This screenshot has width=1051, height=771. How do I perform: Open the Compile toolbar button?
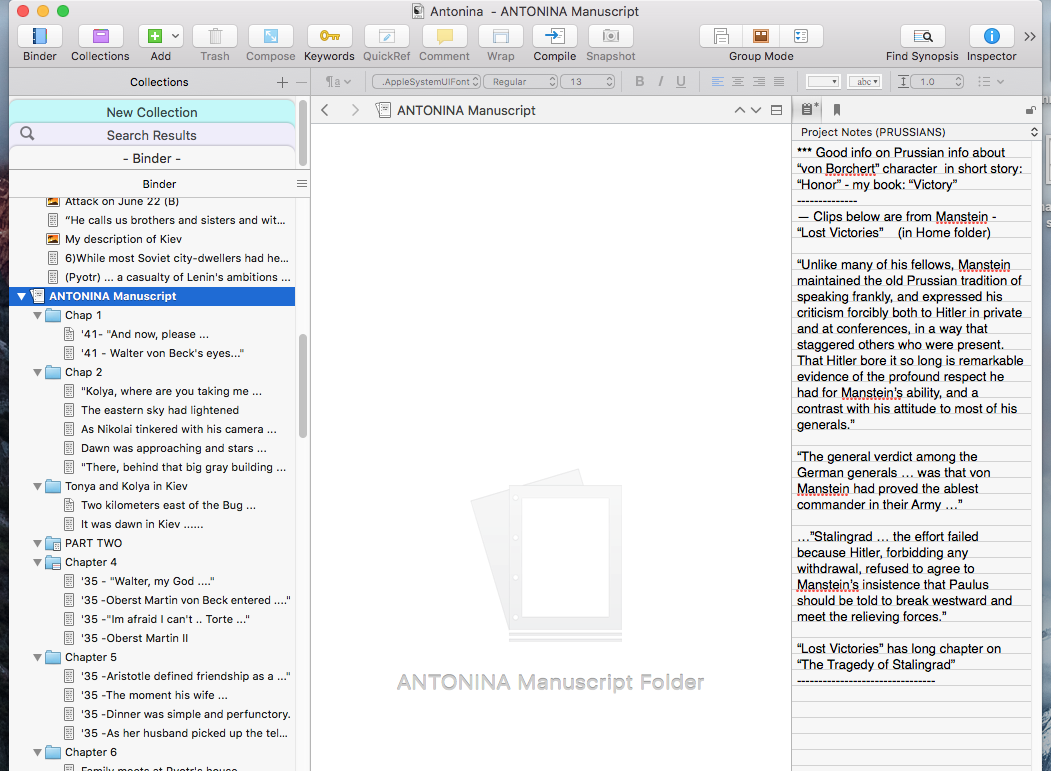[x=555, y=36]
